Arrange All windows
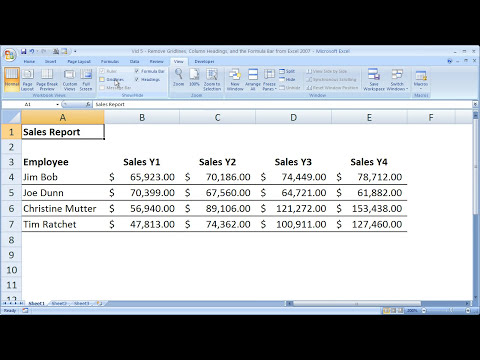The width and height of the screenshot is (480, 360). 253,79
